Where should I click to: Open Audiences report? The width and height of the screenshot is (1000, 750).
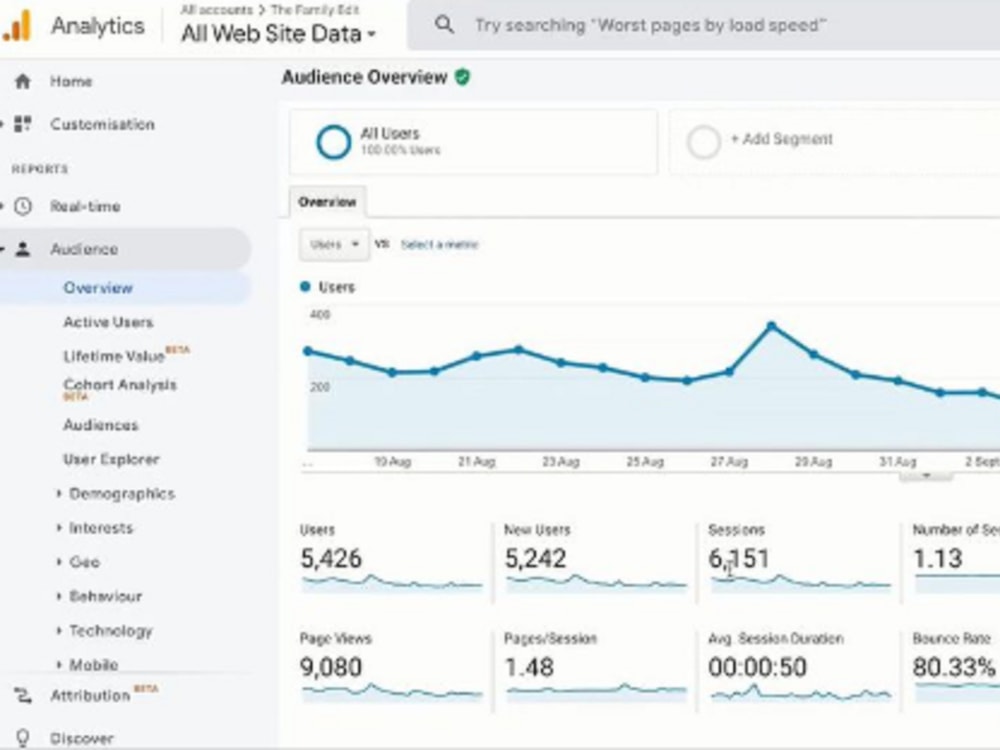pyautogui.click(x=100, y=425)
